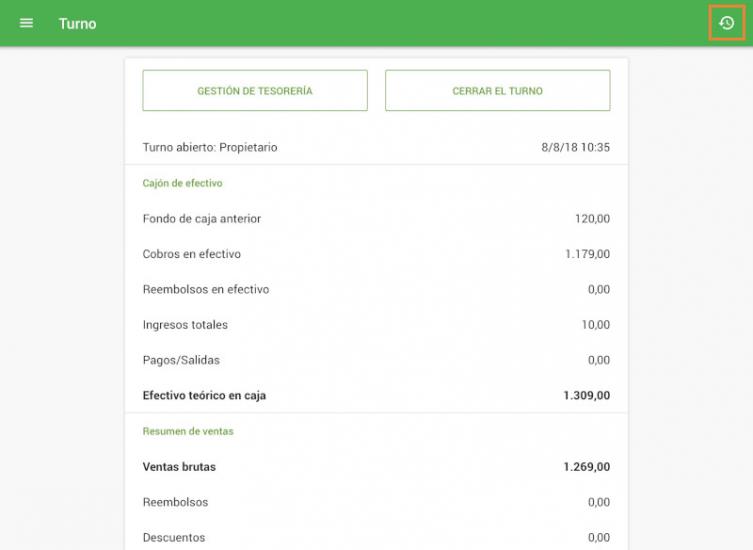Click the Gestión de Tesorería button
The image size is (753, 550).
click(x=255, y=91)
